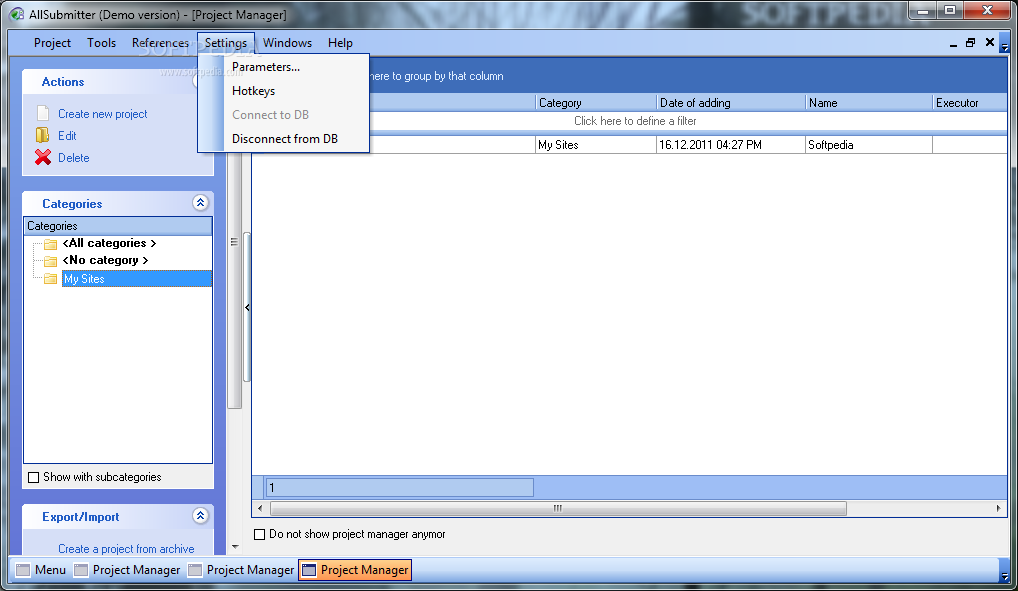Open the Project menu

pos(52,43)
